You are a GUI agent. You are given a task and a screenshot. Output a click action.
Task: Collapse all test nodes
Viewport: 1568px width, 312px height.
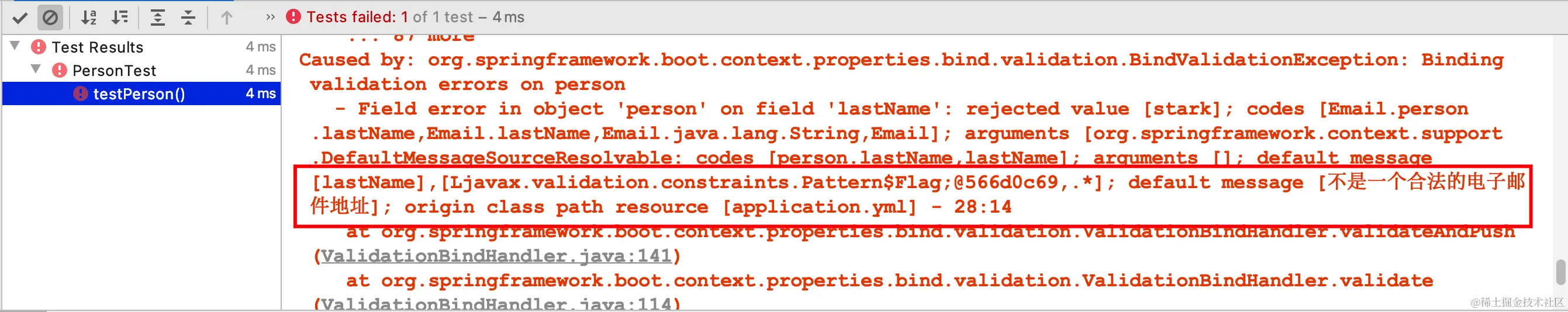(x=189, y=18)
